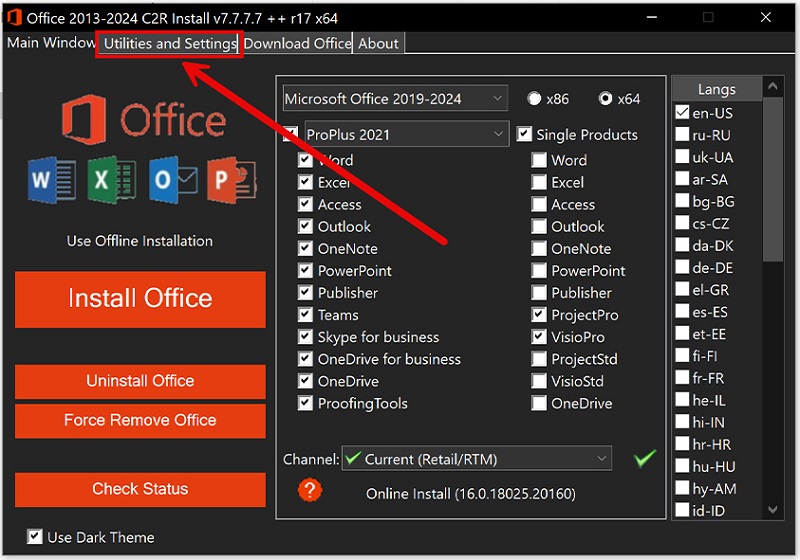Viewport: 800px width, 560px height.
Task: Click the Langs list scrollbar thumb
Action: [772, 179]
